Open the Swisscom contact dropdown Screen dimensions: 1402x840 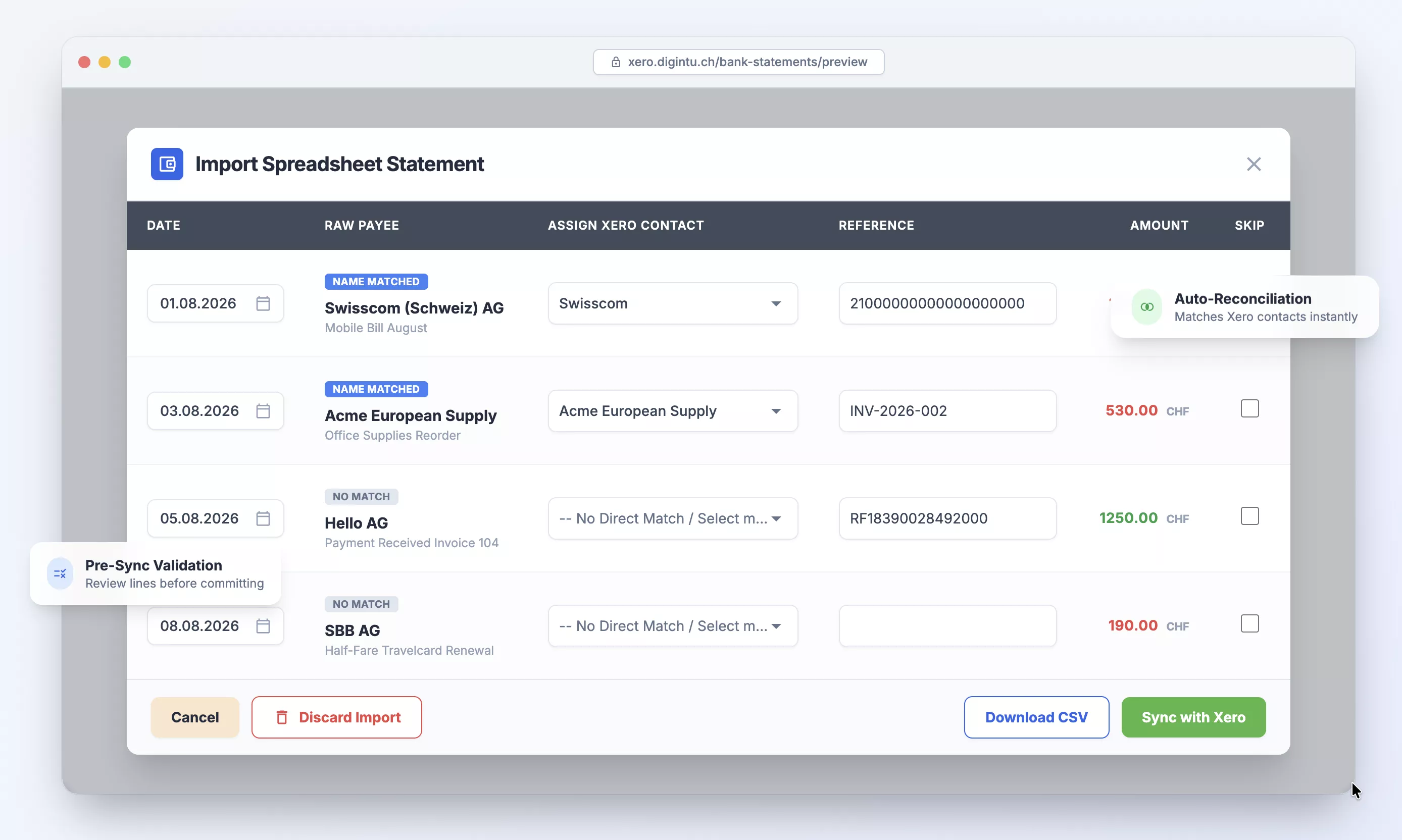673,303
